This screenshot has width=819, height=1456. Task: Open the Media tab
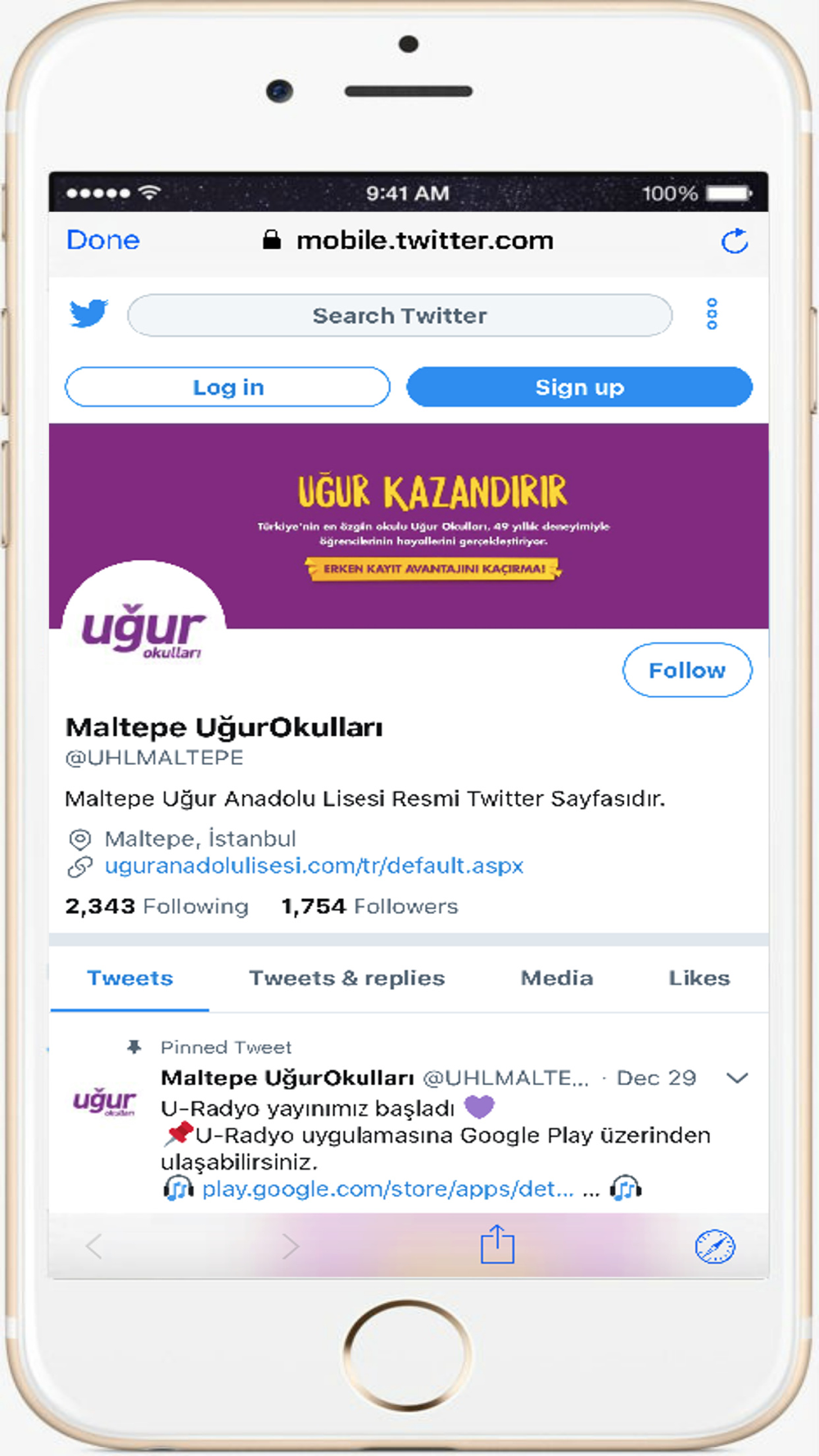tap(557, 978)
